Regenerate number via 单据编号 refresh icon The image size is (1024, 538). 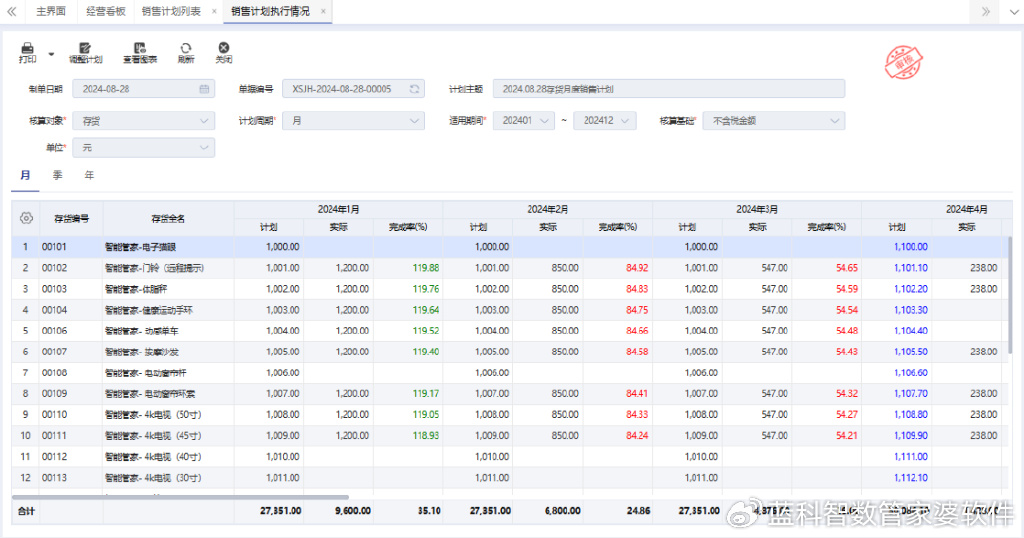point(414,89)
